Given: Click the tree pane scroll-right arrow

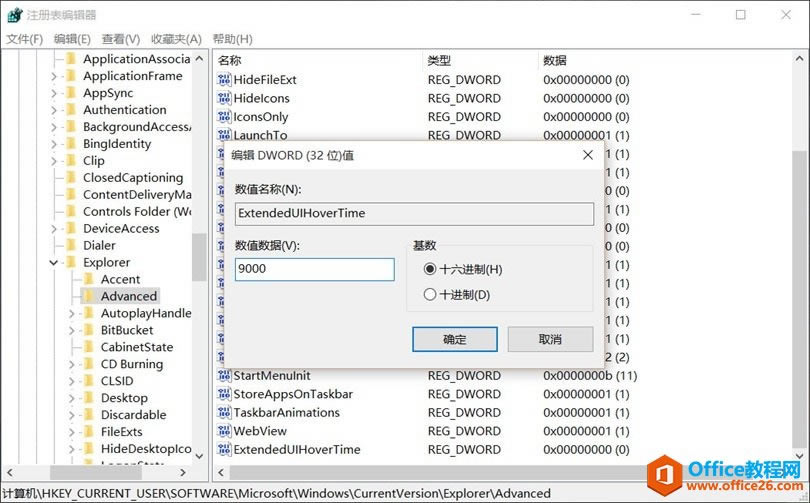Looking at the screenshot, I should (x=182, y=472).
